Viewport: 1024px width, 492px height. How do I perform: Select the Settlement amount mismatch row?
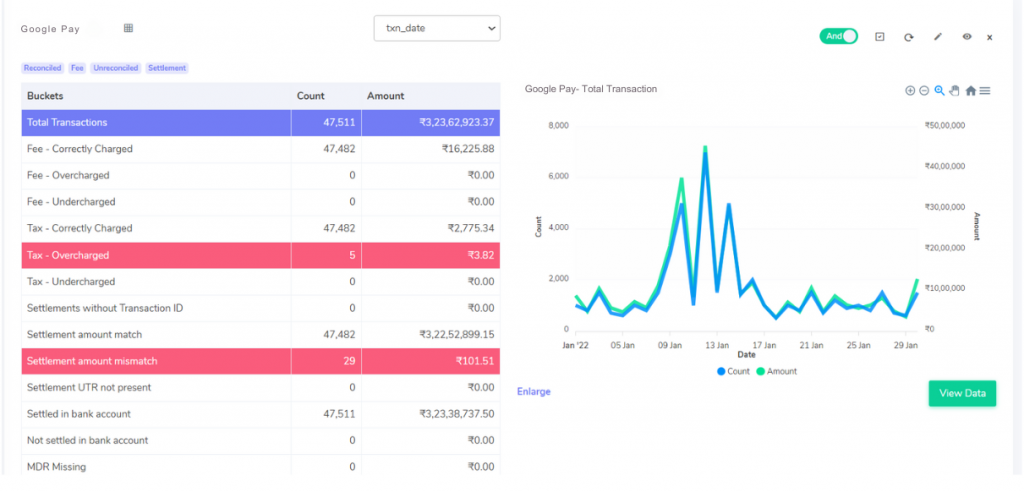pos(261,361)
